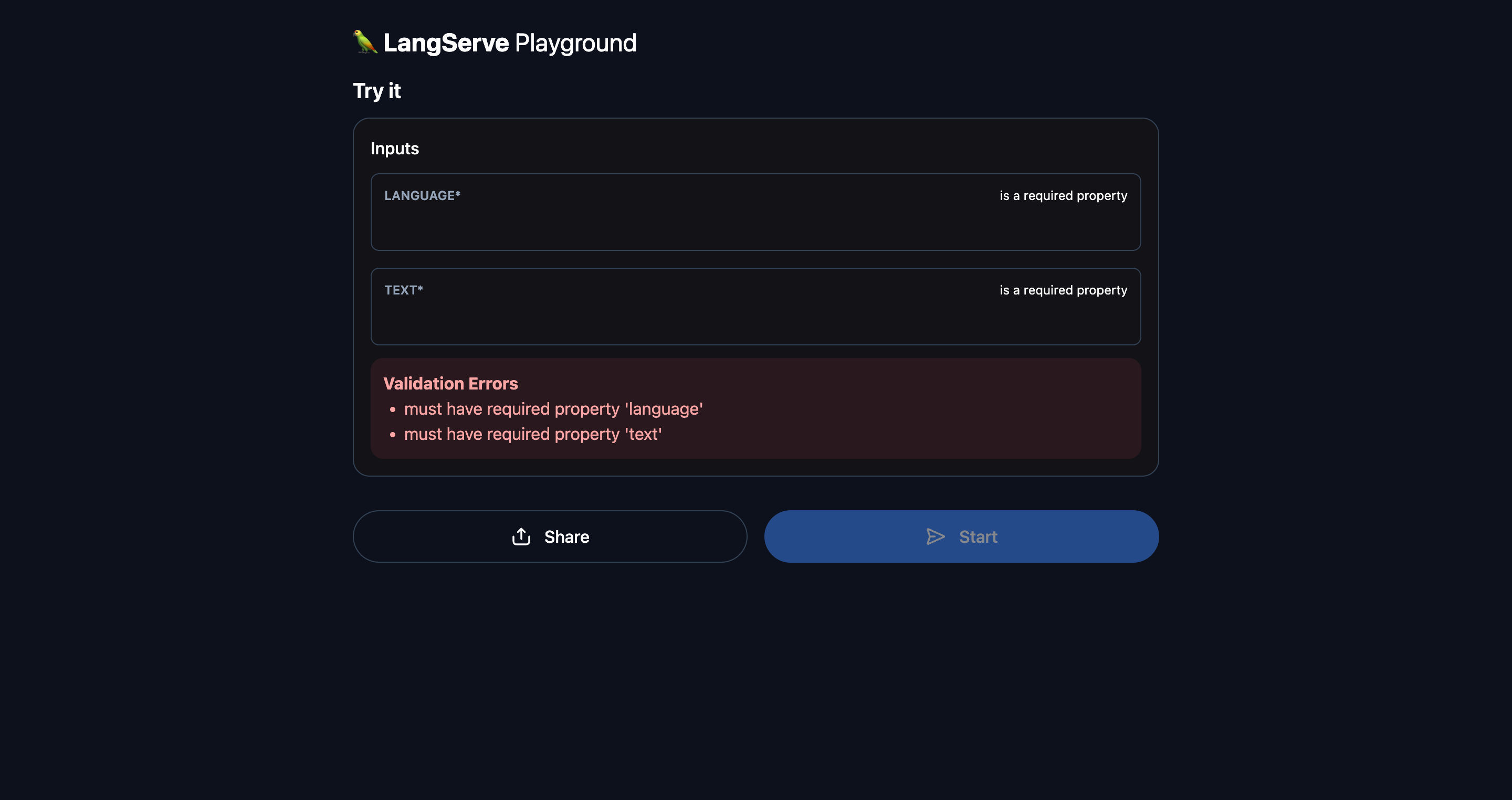Click TEXT's 'is a required property' message
1512x800 pixels.
tap(1063, 290)
